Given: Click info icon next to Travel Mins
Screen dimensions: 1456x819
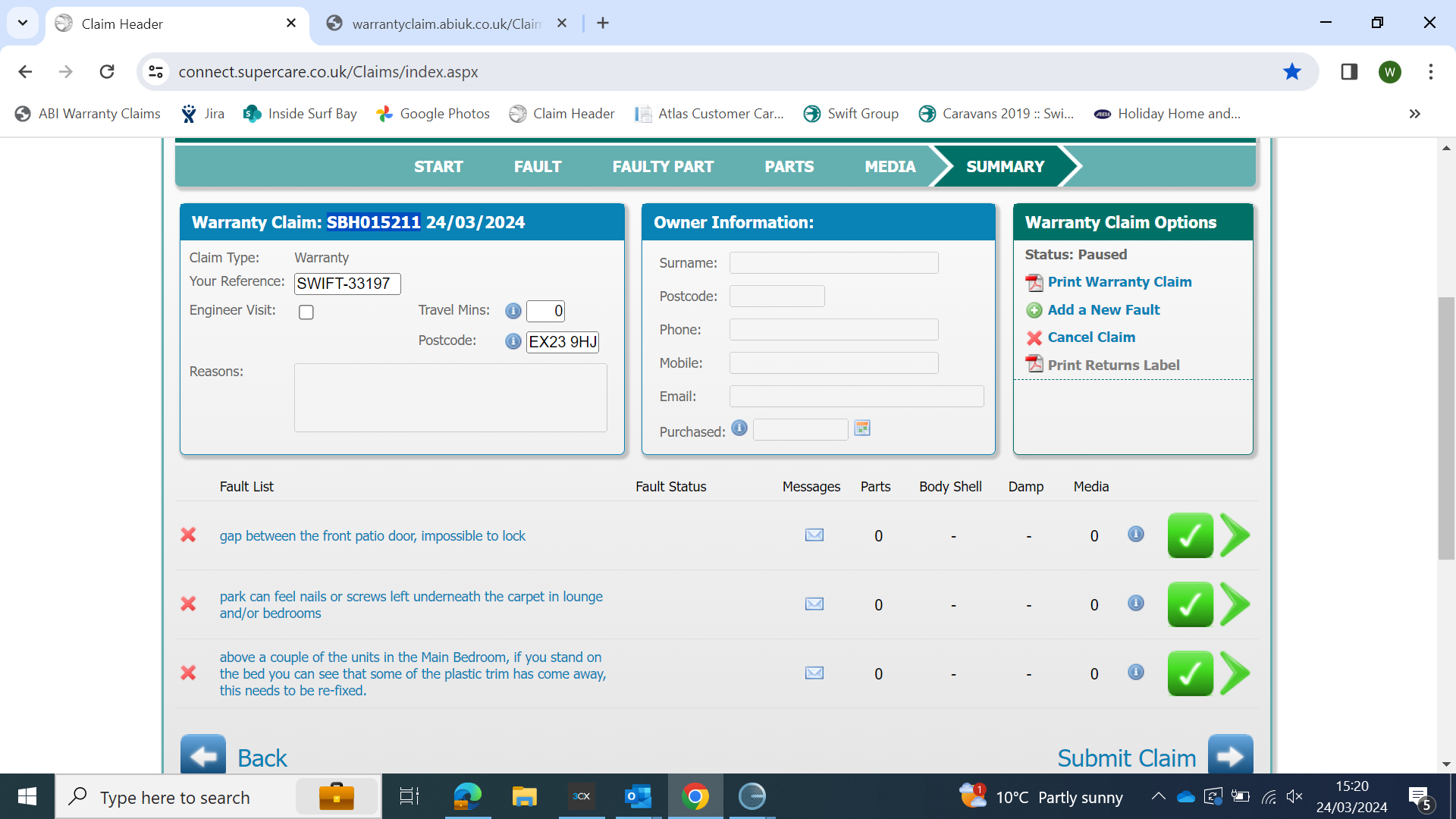Looking at the screenshot, I should click(513, 311).
